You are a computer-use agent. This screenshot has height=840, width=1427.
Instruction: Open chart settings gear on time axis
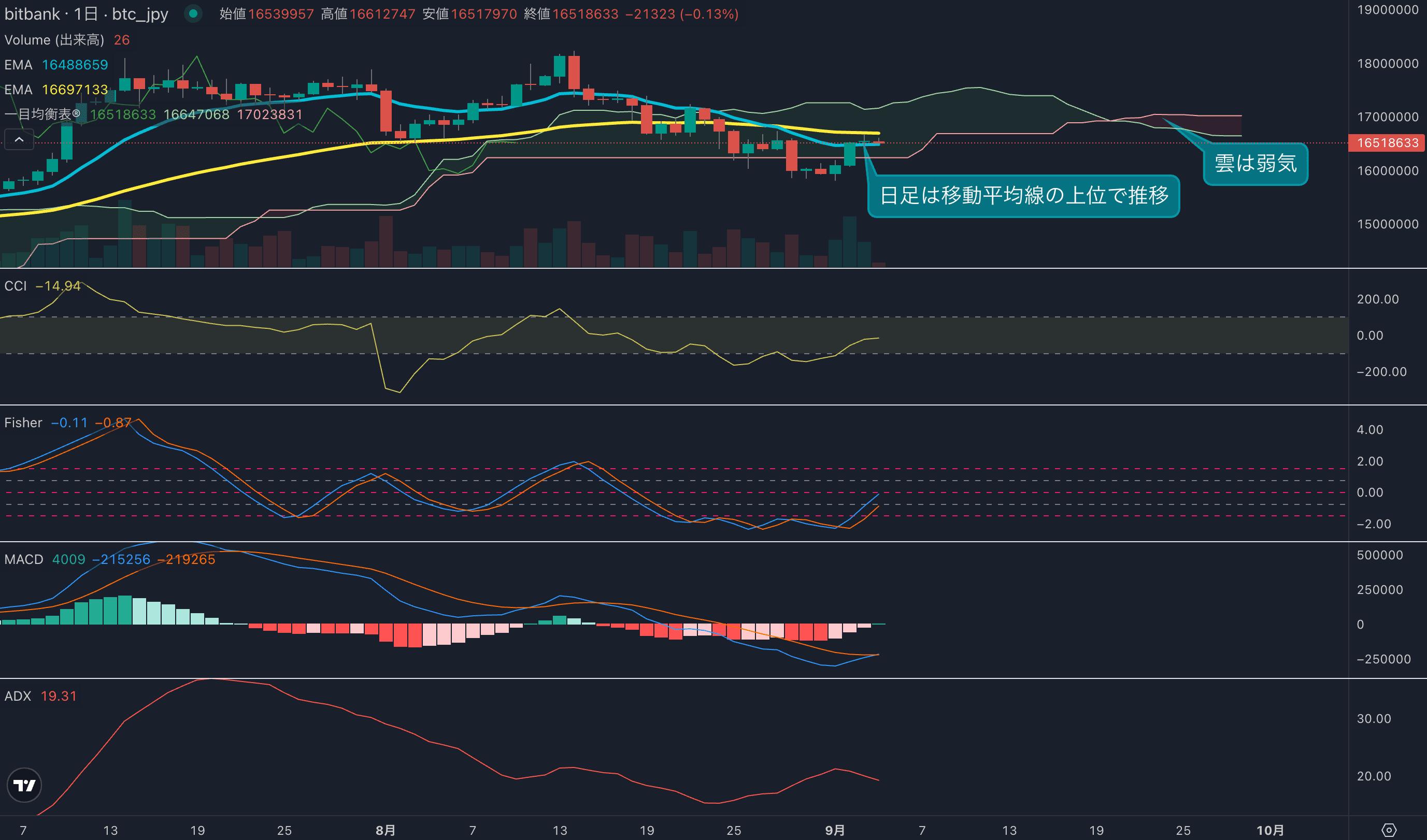[1389, 830]
